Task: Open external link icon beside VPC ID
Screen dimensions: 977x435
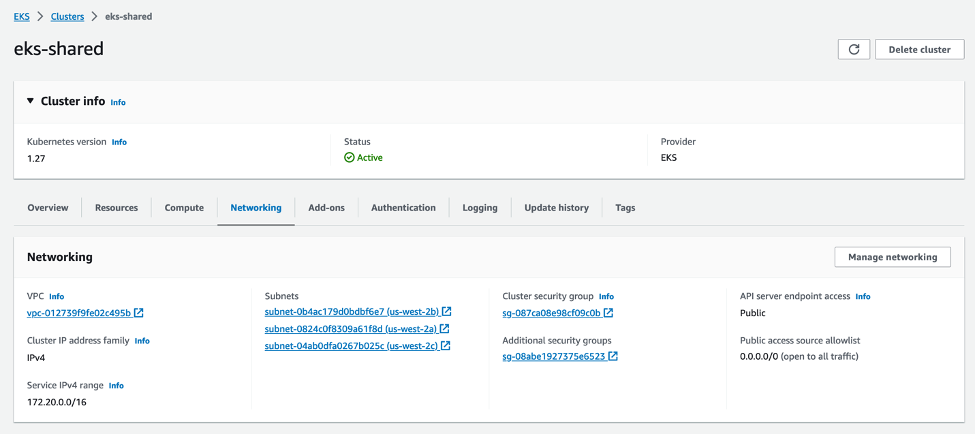Action: pos(139,313)
